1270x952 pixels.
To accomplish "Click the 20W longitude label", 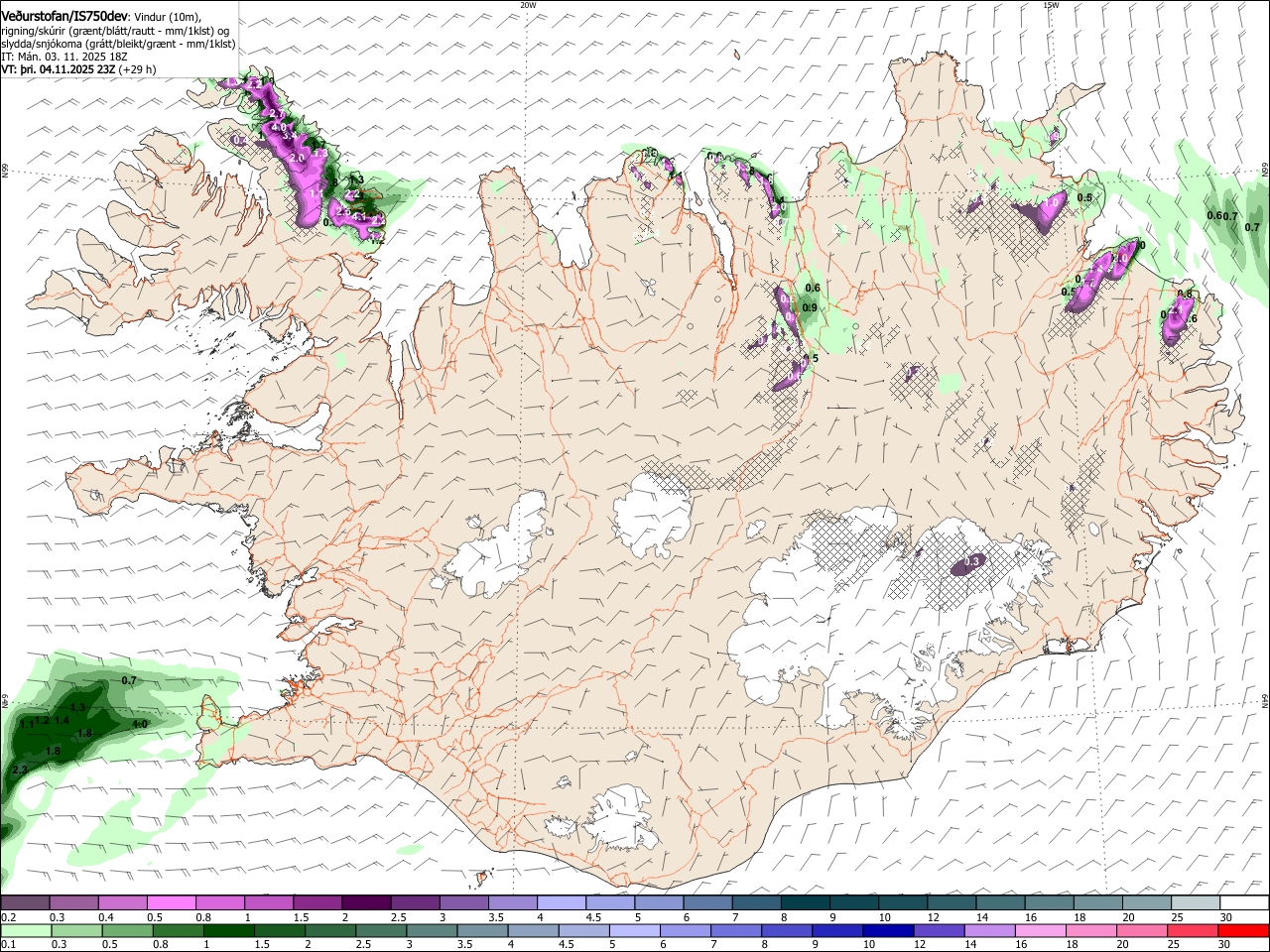I will 528,5.
